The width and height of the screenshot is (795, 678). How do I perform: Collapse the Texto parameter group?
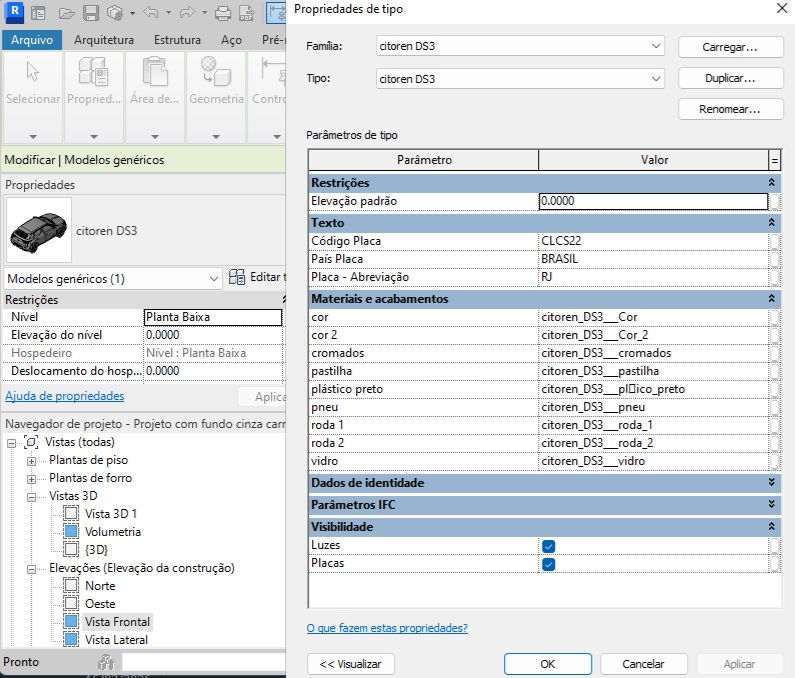pyautogui.click(x=771, y=222)
